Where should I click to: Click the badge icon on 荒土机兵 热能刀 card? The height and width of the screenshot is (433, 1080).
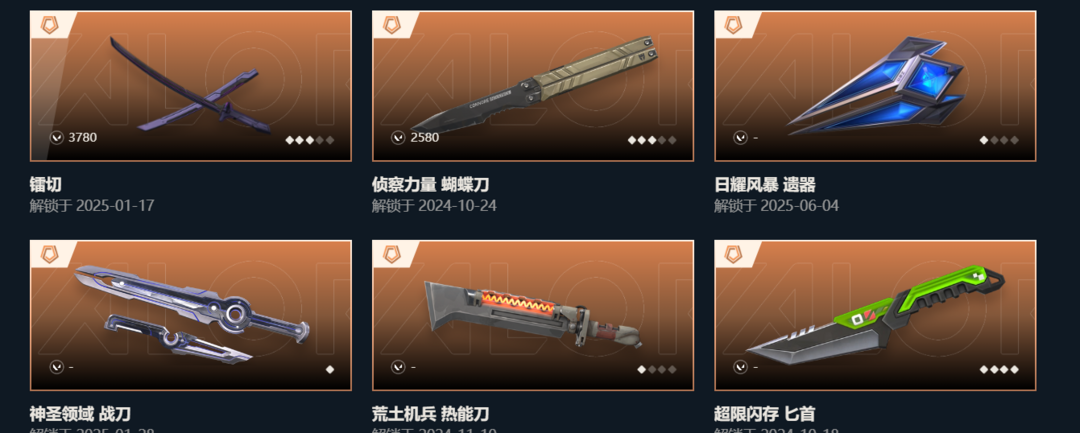(x=392, y=255)
